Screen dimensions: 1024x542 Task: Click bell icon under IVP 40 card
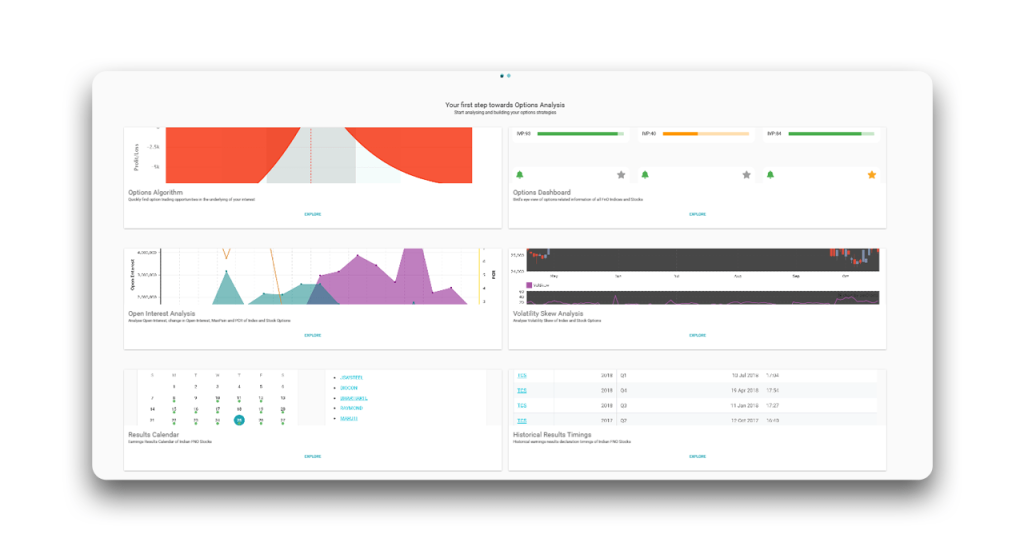click(x=645, y=175)
